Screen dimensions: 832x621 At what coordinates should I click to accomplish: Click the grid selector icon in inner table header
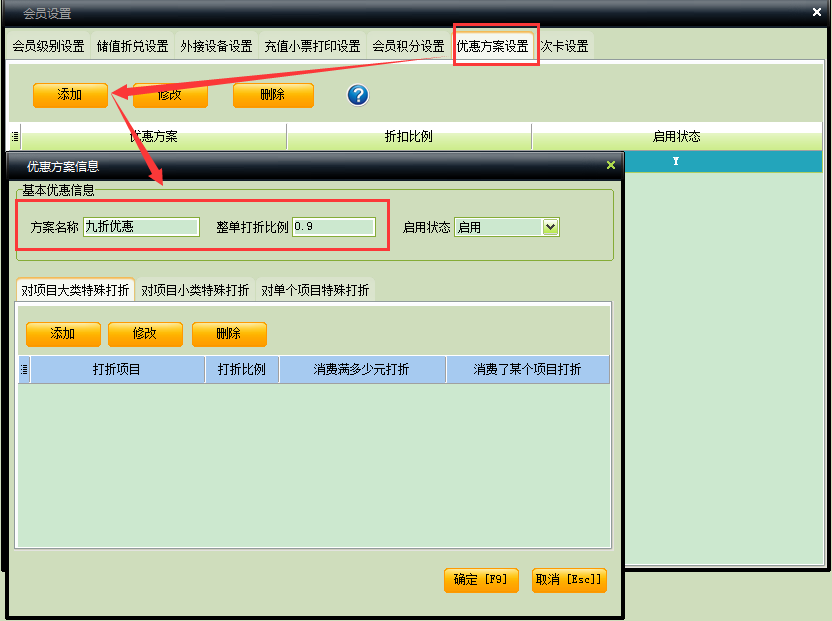tap(24, 370)
